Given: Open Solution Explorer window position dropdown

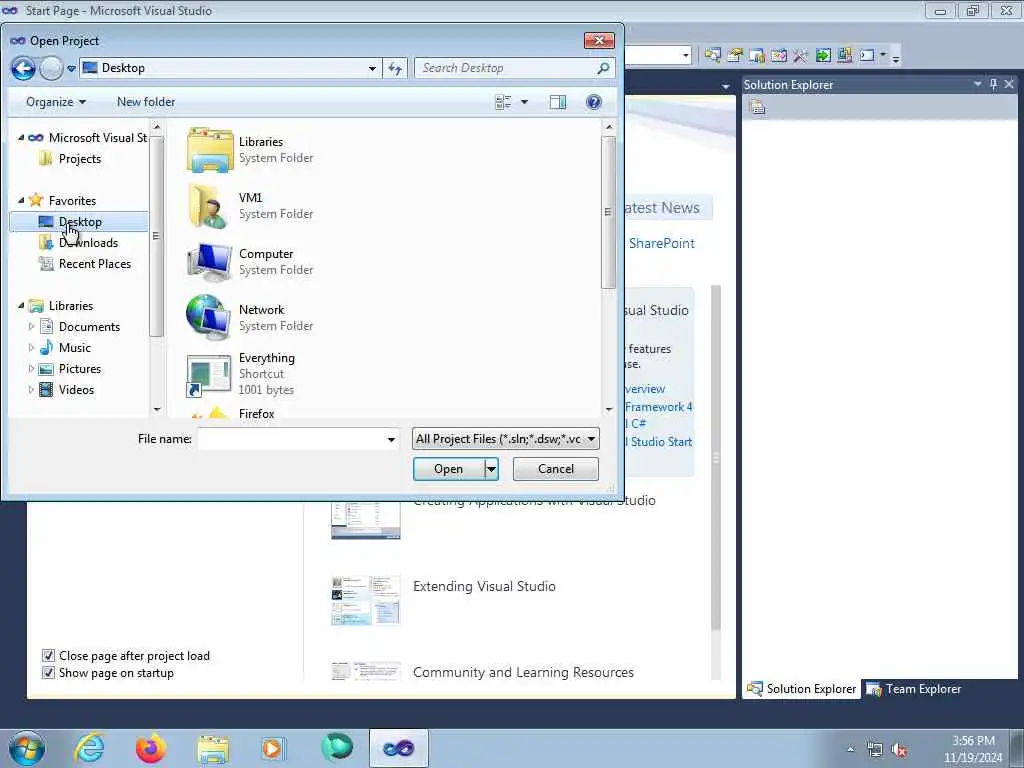Looking at the screenshot, I should [x=978, y=84].
